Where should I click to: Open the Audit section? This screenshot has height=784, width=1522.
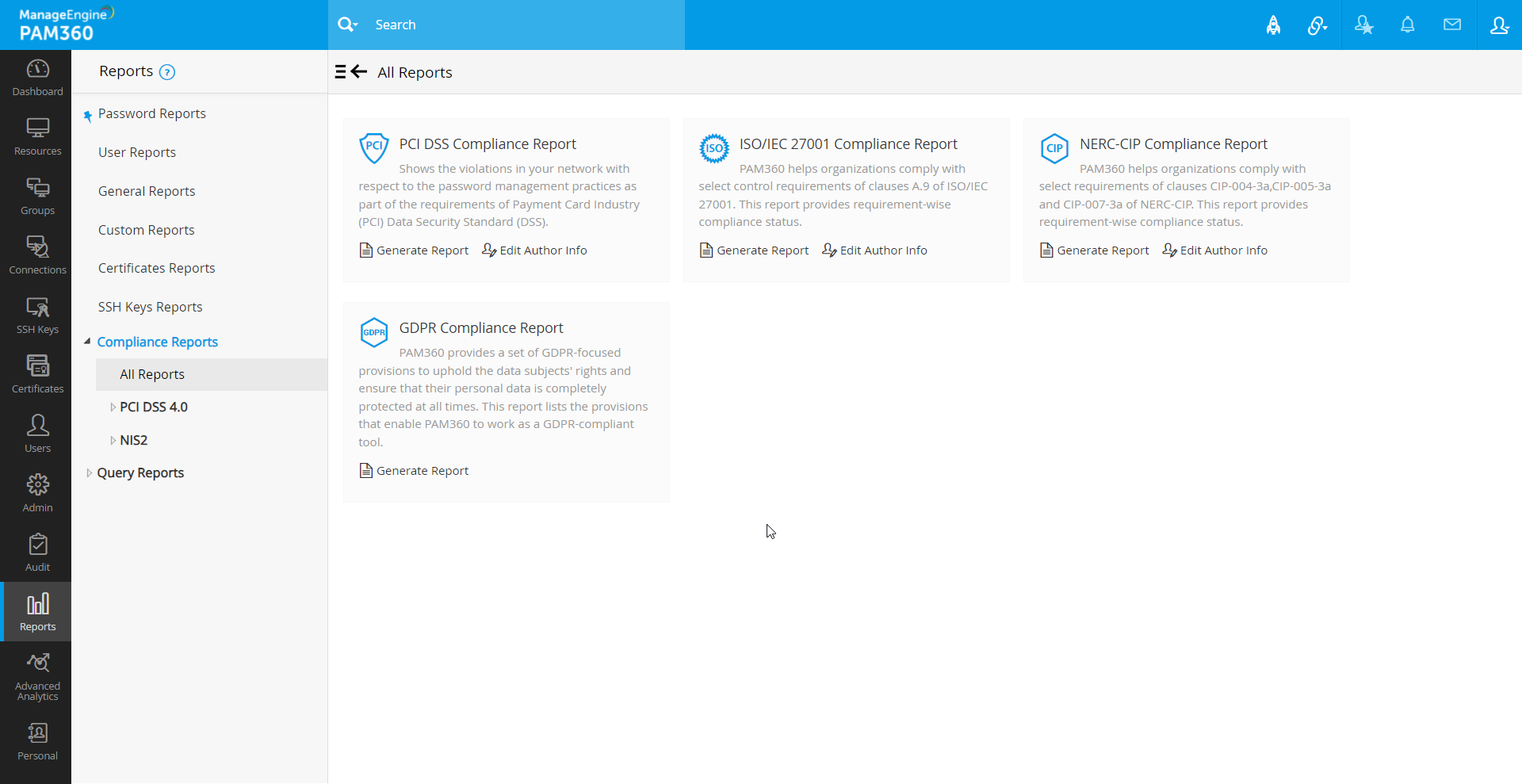(37, 554)
